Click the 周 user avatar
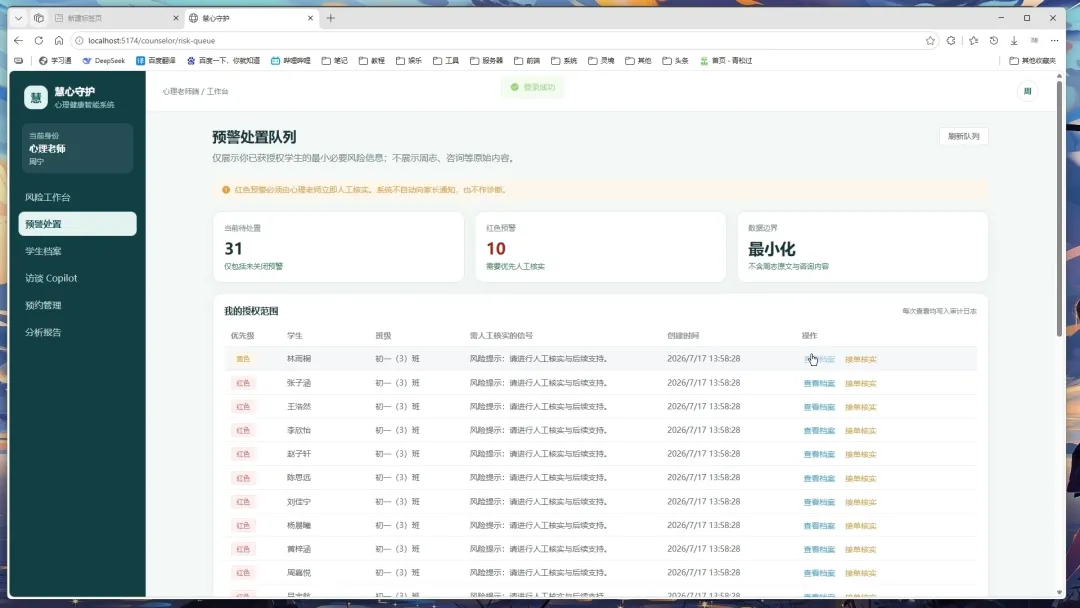 pos(1027,91)
